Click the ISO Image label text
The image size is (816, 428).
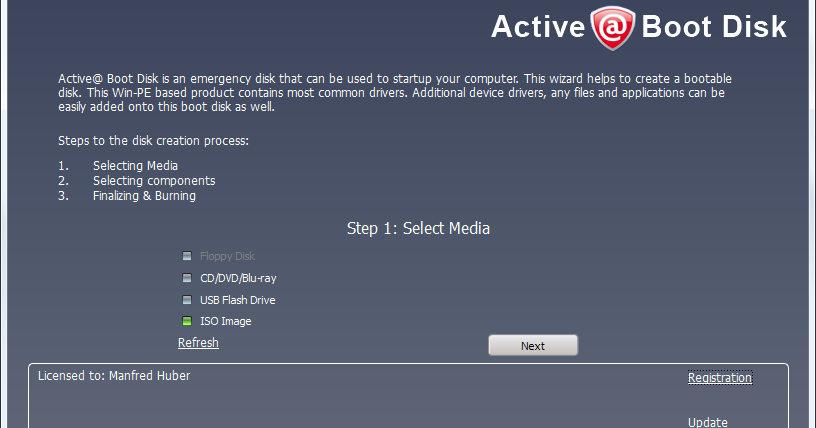coord(226,321)
